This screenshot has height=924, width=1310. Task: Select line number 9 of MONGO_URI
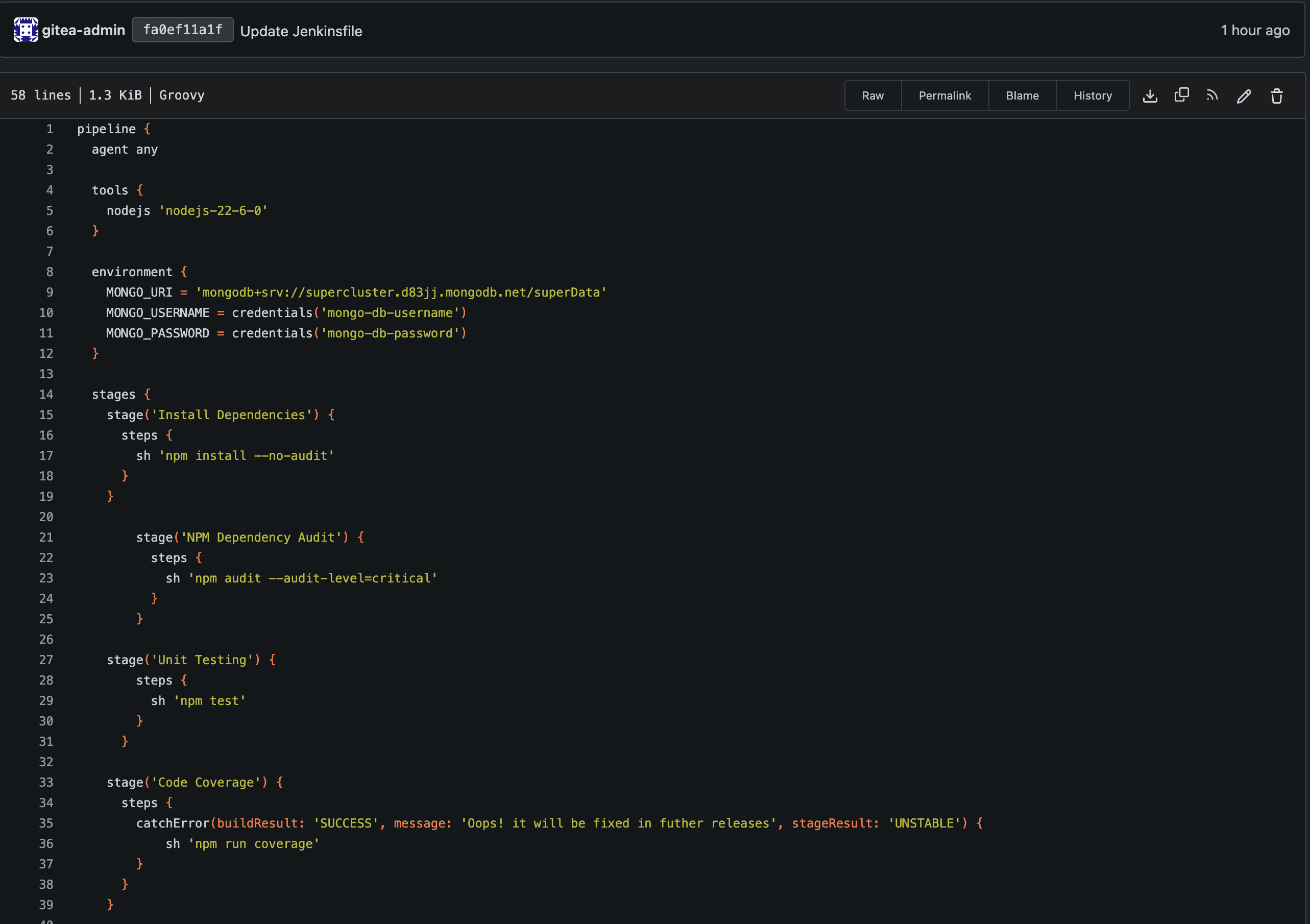[x=50, y=293]
